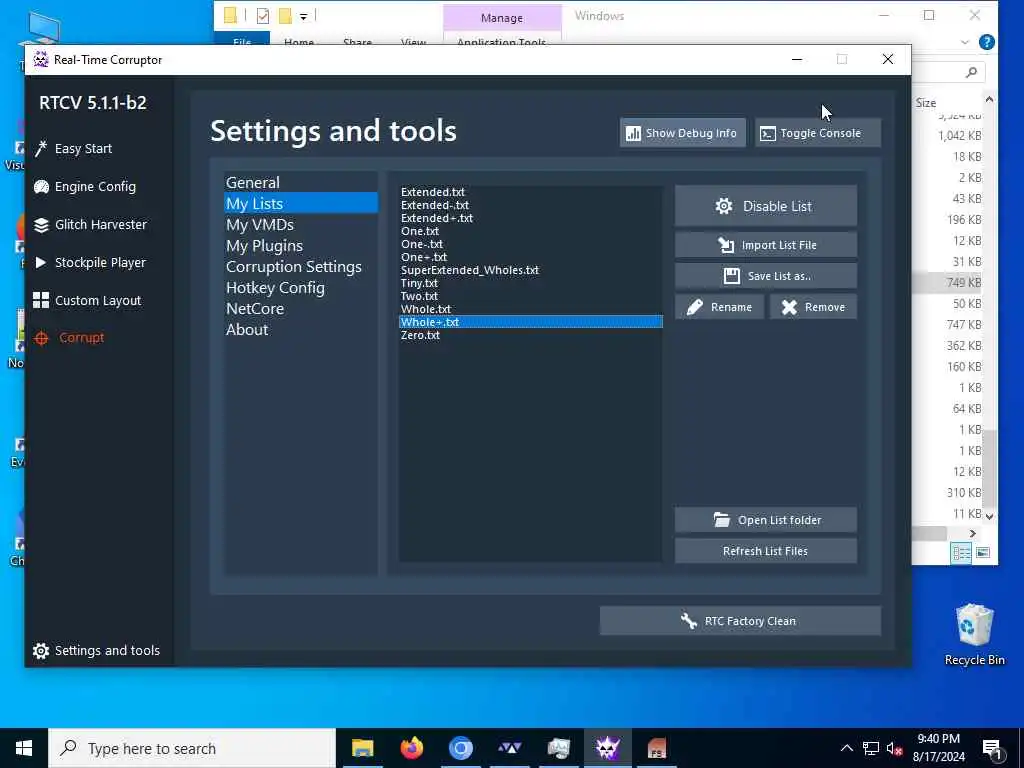This screenshot has height=768, width=1024.
Task: Show hidden tray icons chevron
Action: coord(846,748)
